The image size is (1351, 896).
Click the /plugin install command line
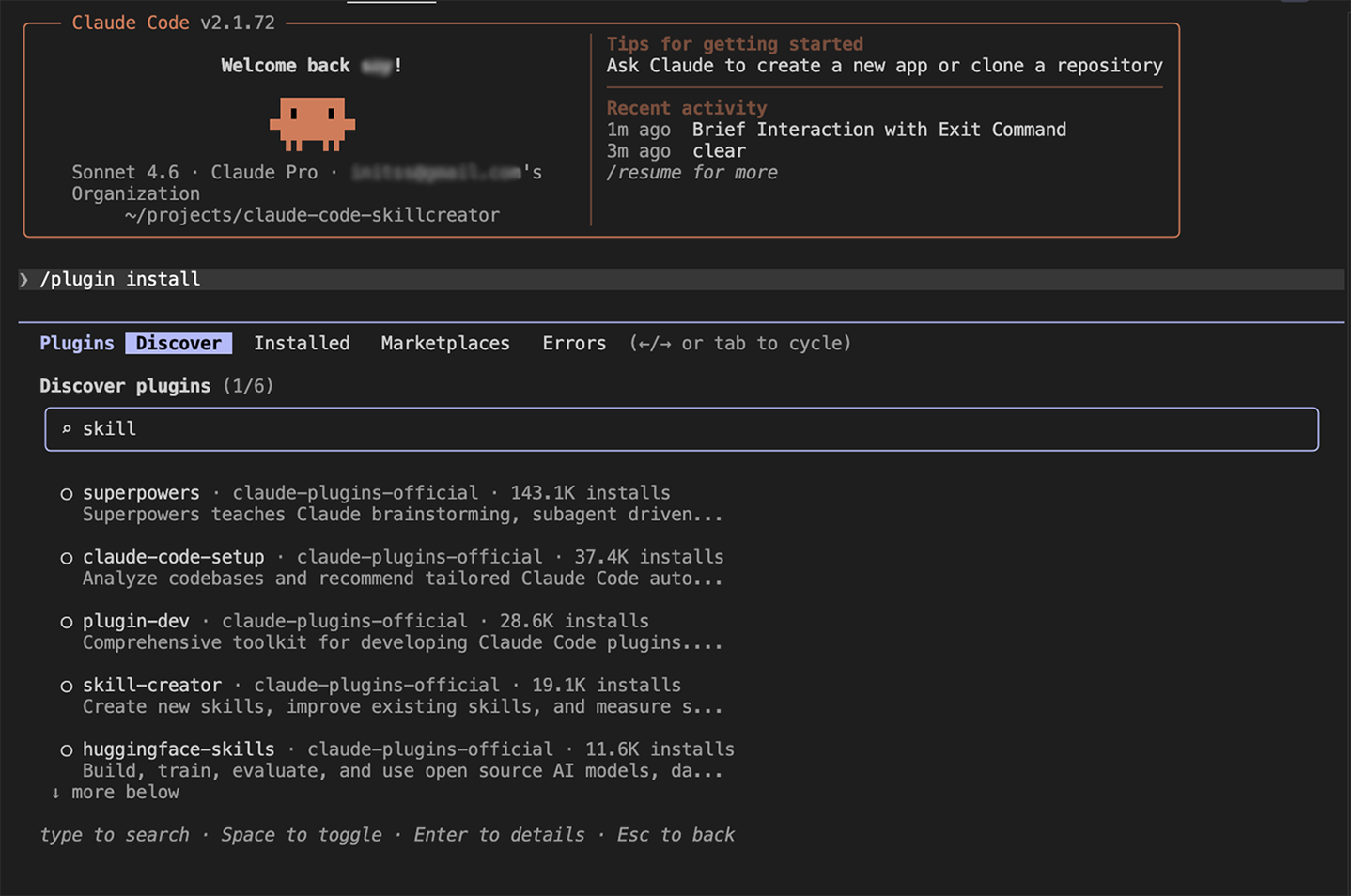[x=120, y=280]
